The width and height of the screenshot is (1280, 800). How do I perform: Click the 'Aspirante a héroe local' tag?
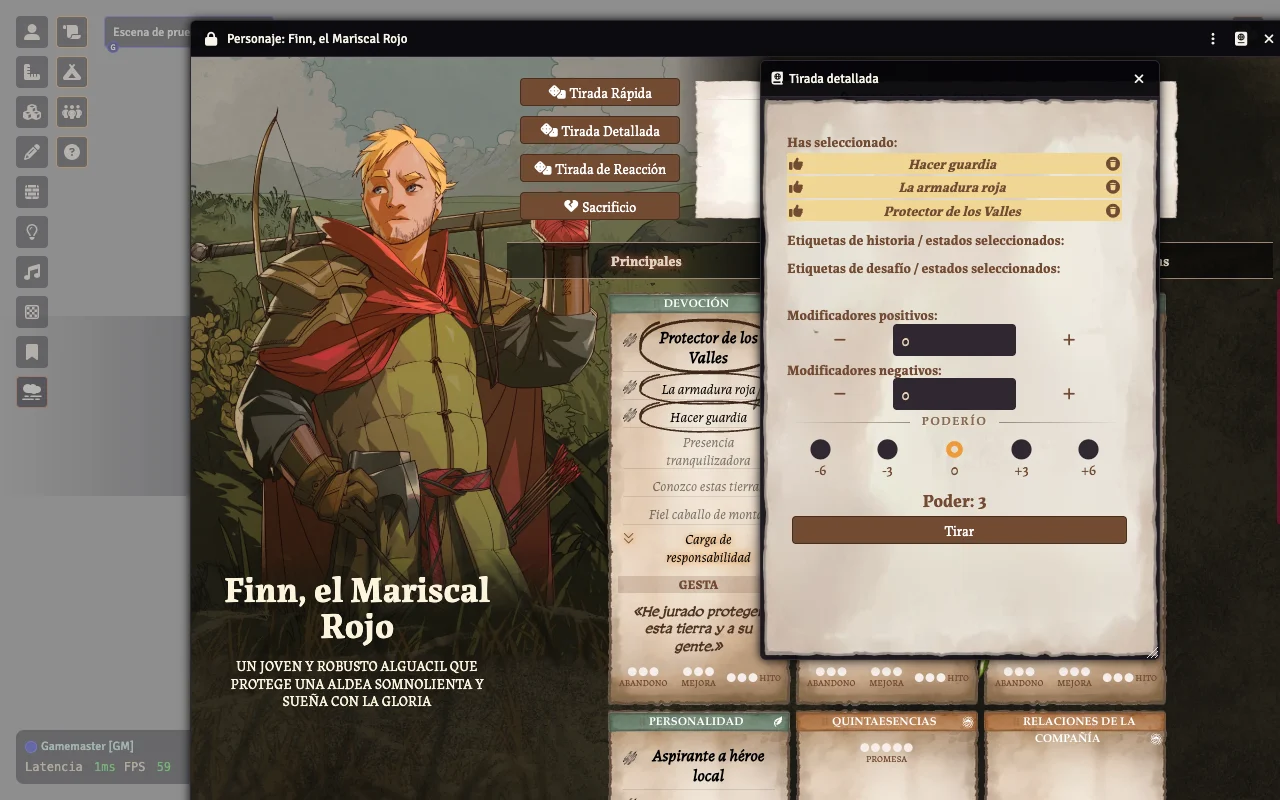click(708, 766)
